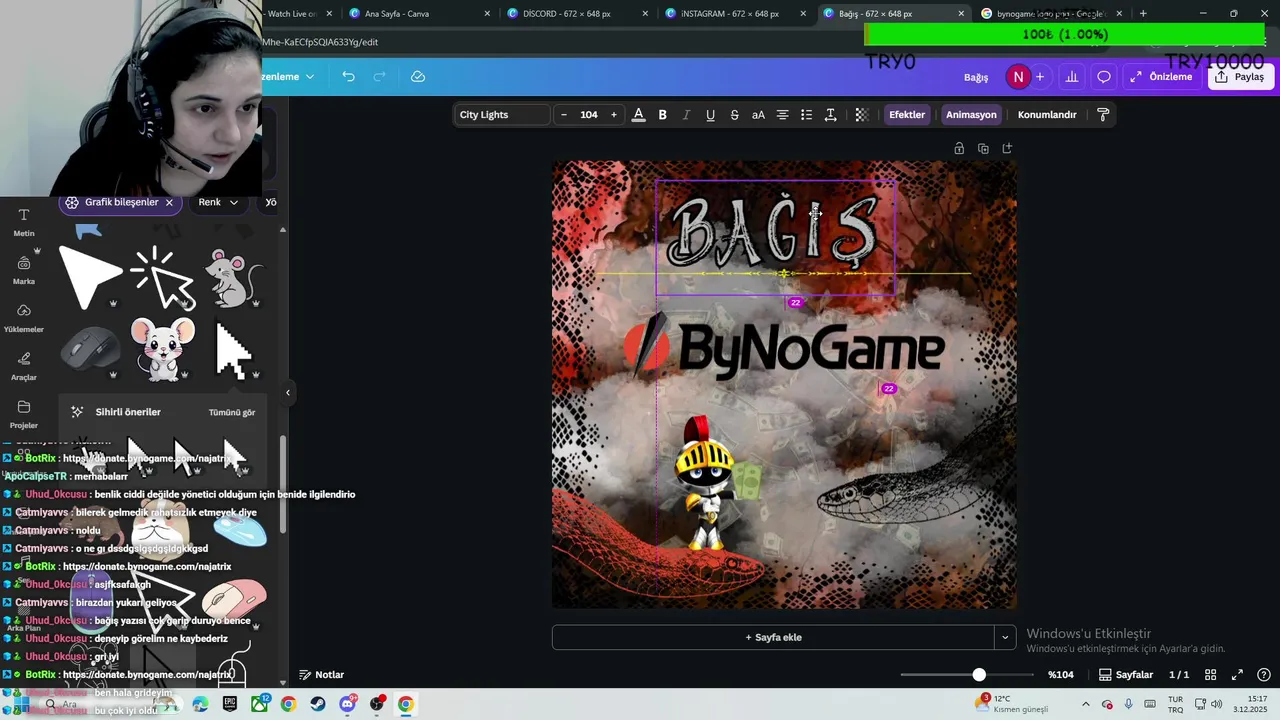Click the Sayfa ekle button

point(773,637)
